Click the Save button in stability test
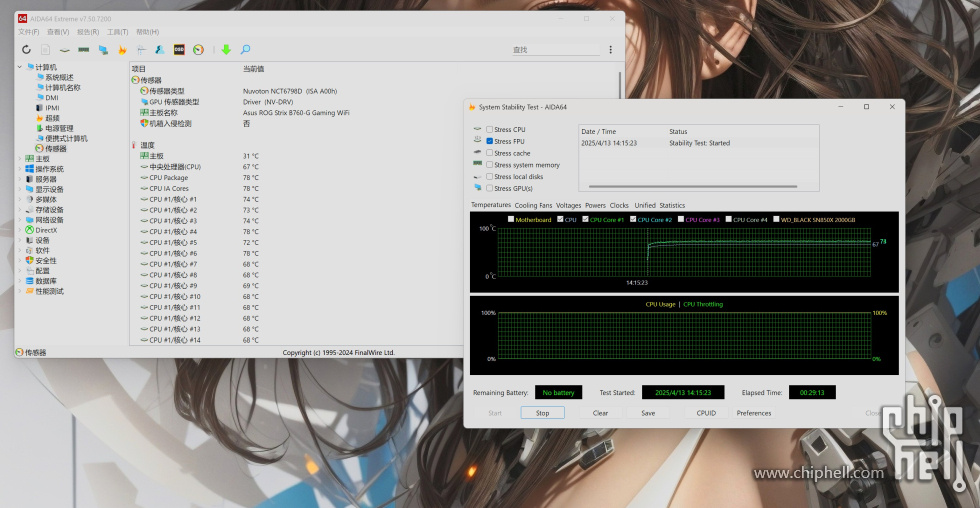Image resolution: width=980 pixels, height=508 pixels. coord(648,413)
